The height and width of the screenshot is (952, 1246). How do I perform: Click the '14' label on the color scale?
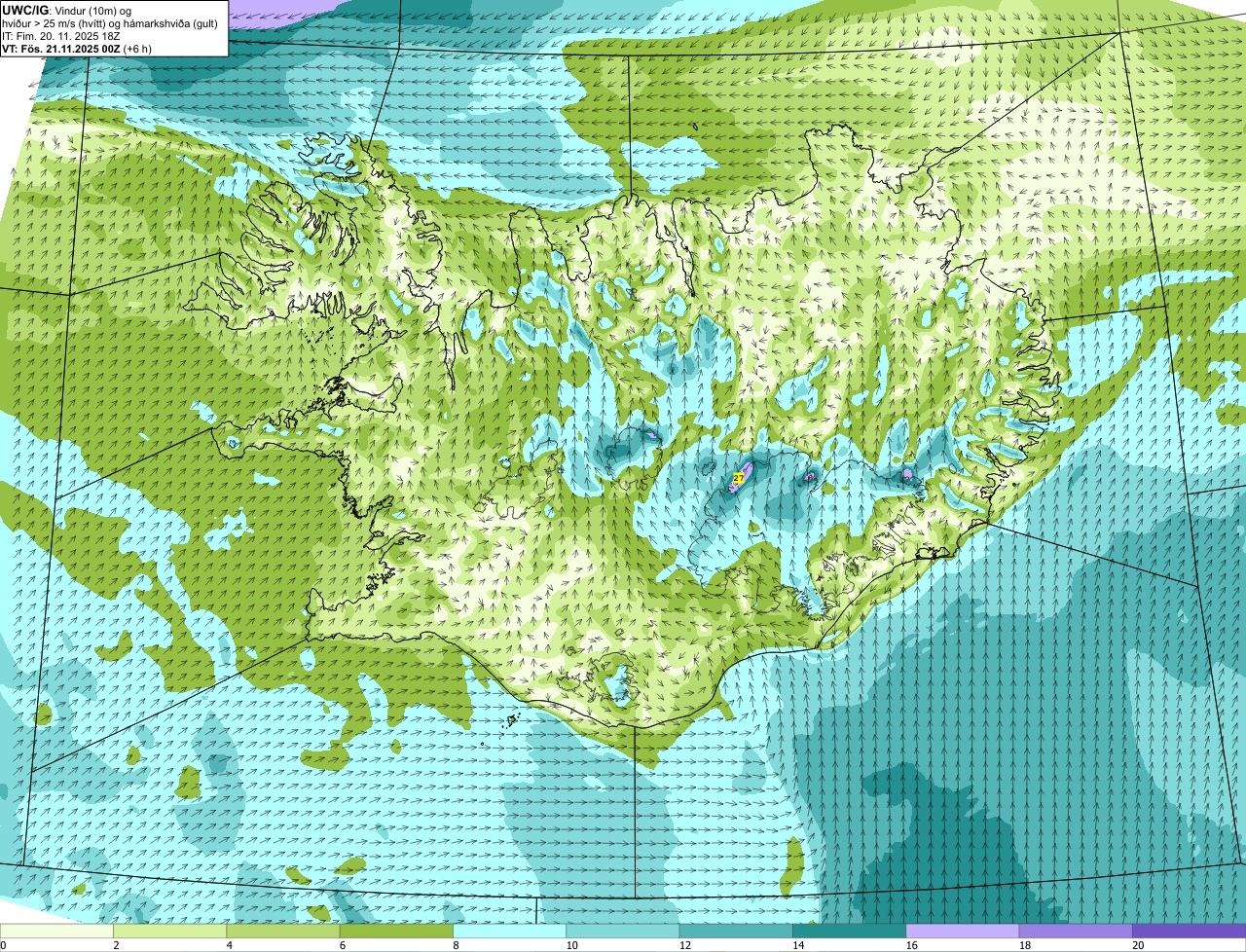[797, 945]
